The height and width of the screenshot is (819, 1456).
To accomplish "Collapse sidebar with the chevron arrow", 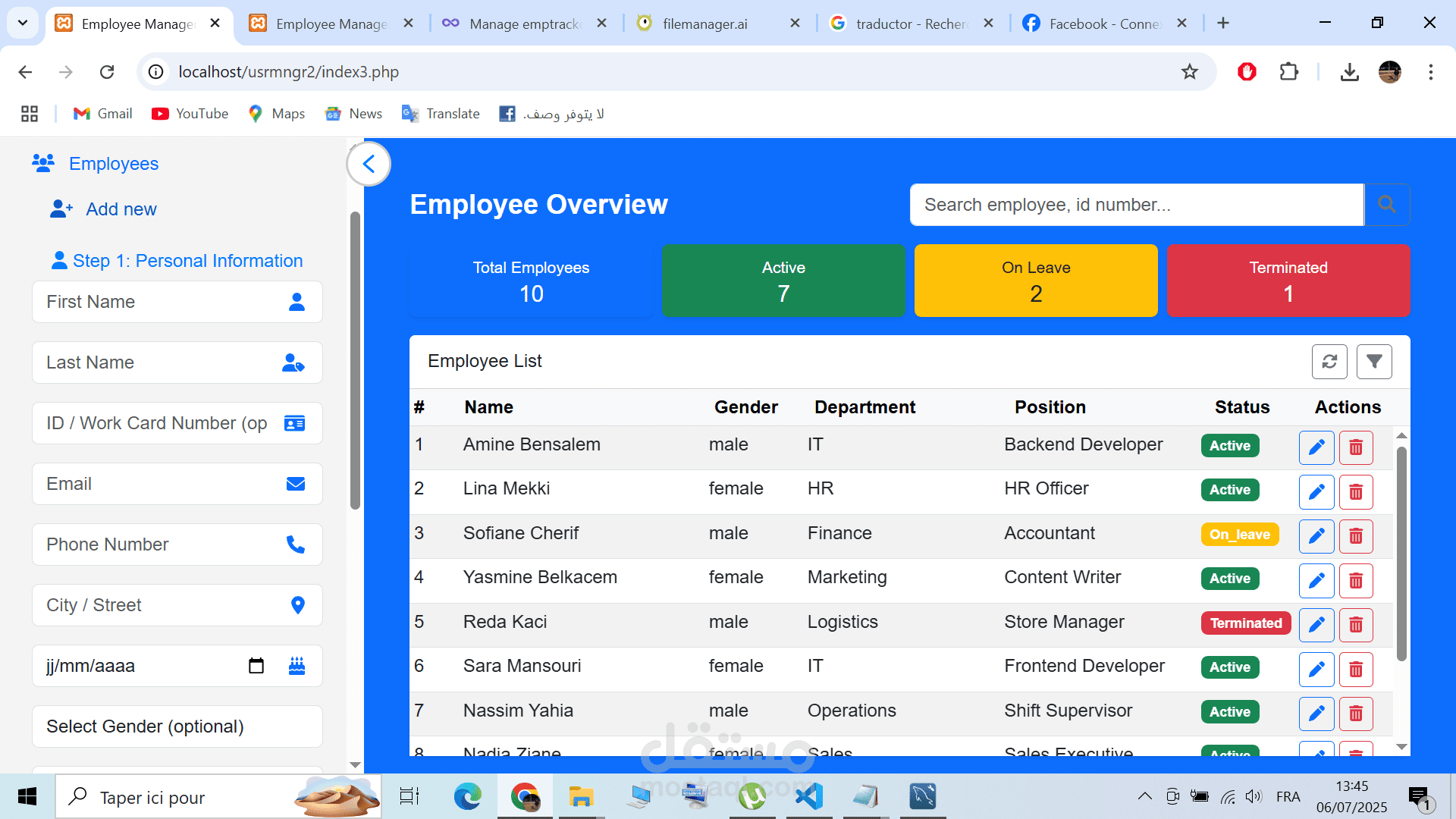I will tap(369, 164).
